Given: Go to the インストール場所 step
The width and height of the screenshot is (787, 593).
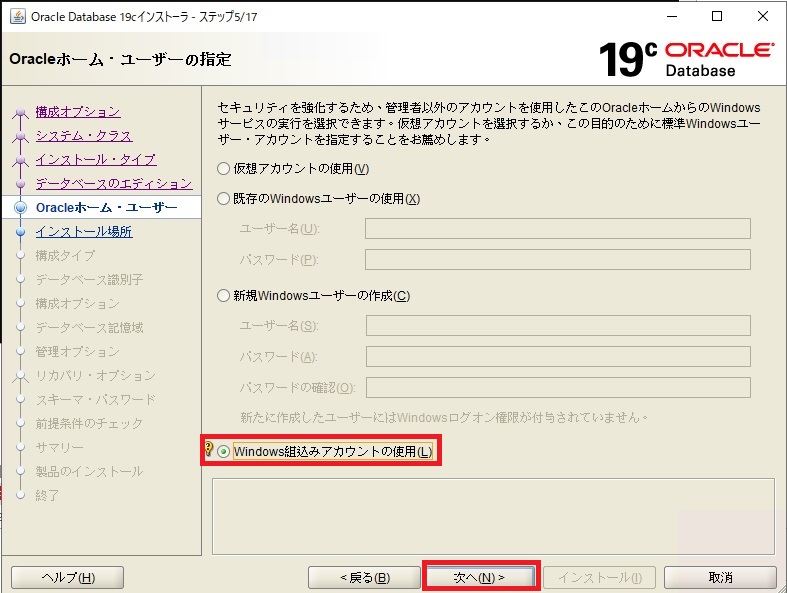Looking at the screenshot, I should coord(84,231).
